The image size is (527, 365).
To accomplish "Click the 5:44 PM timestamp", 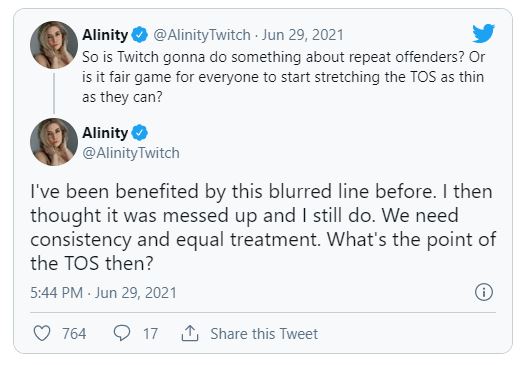I will (x=56, y=293).
